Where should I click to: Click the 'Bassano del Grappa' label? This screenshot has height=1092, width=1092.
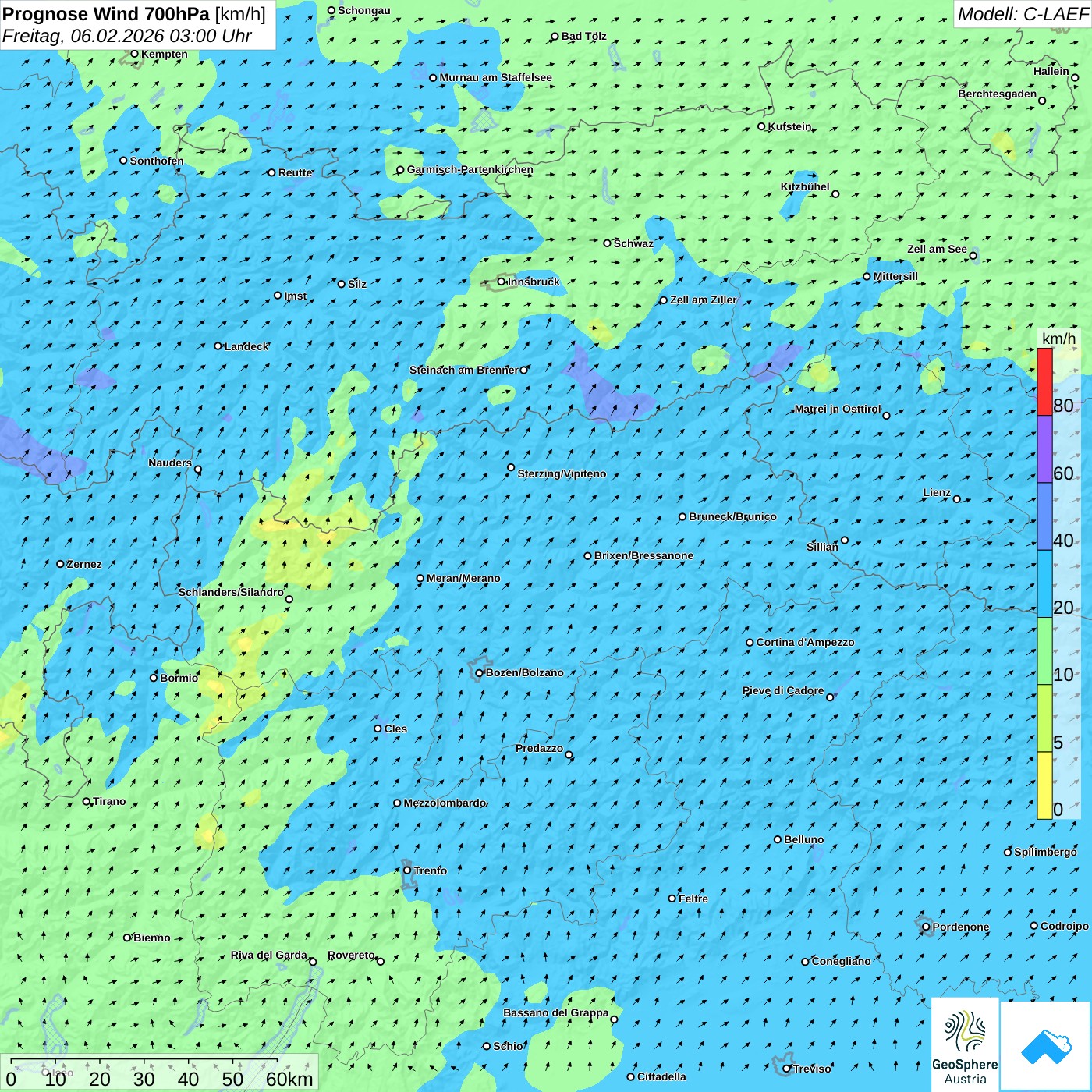pos(556,1012)
